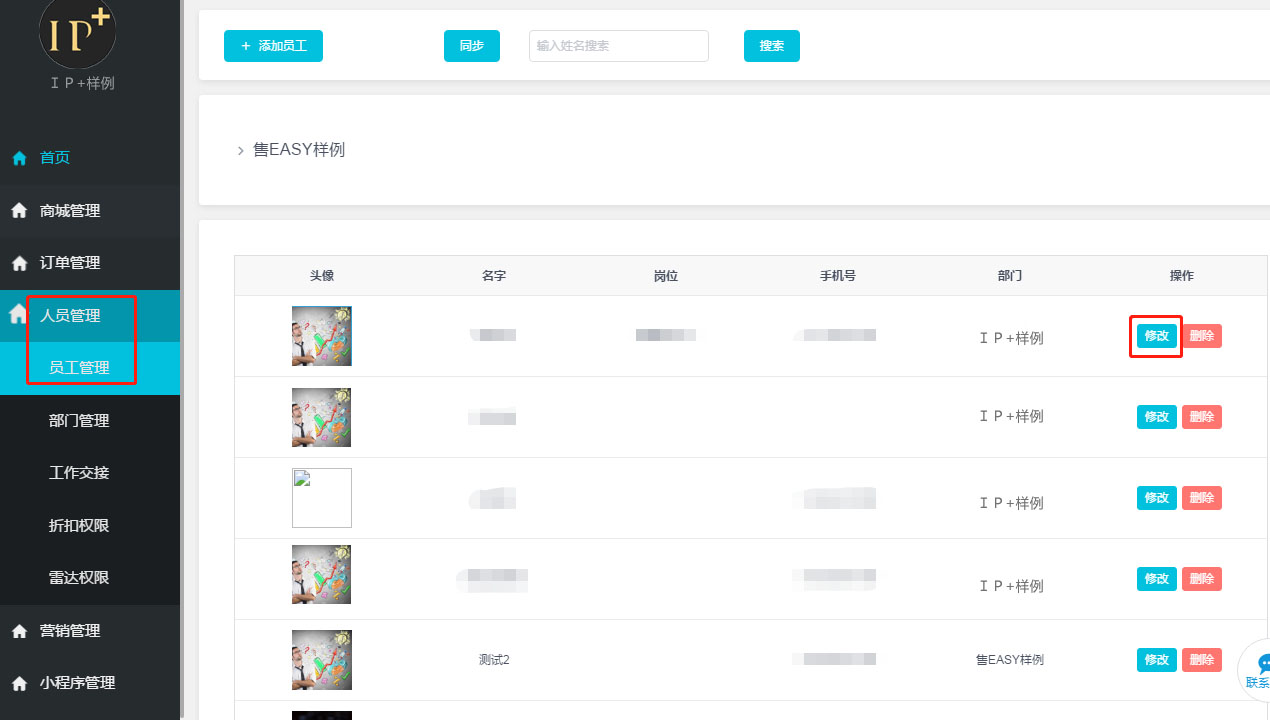Focus the 输入姓名搜索 input field
The width and height of the screenshot is (1270, 720).
point(618,46)
